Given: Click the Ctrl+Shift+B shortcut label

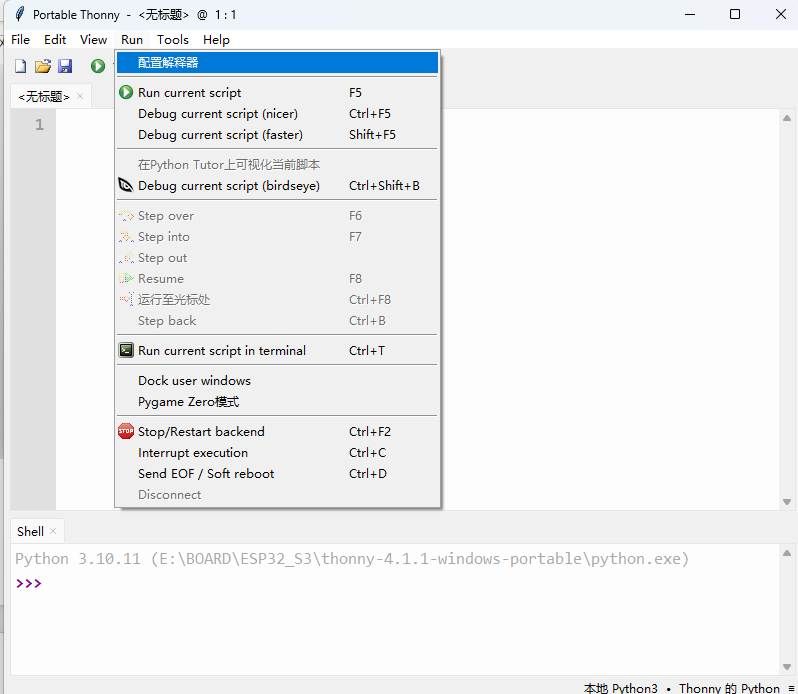Looking at the screenshot, I should coord(384,186).
